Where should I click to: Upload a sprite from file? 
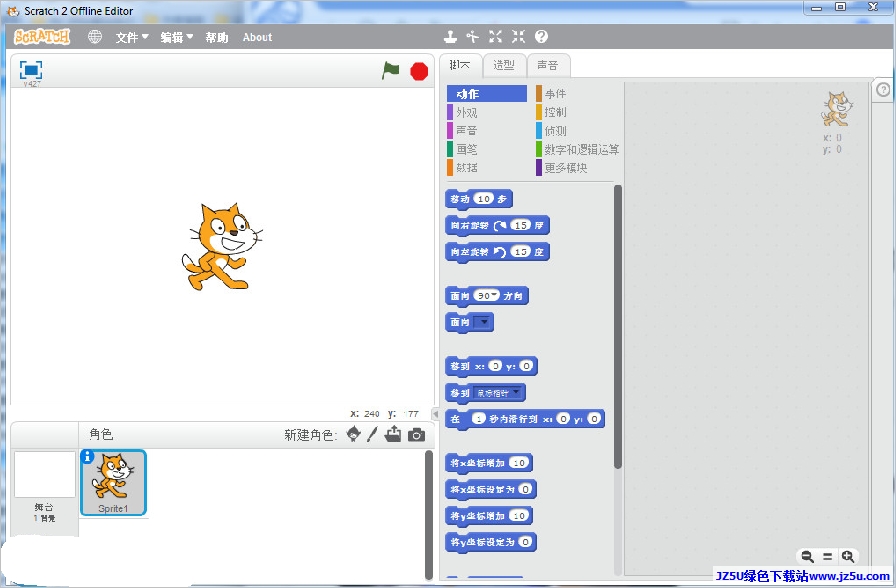pyautogui.click(x=393, y=434)
